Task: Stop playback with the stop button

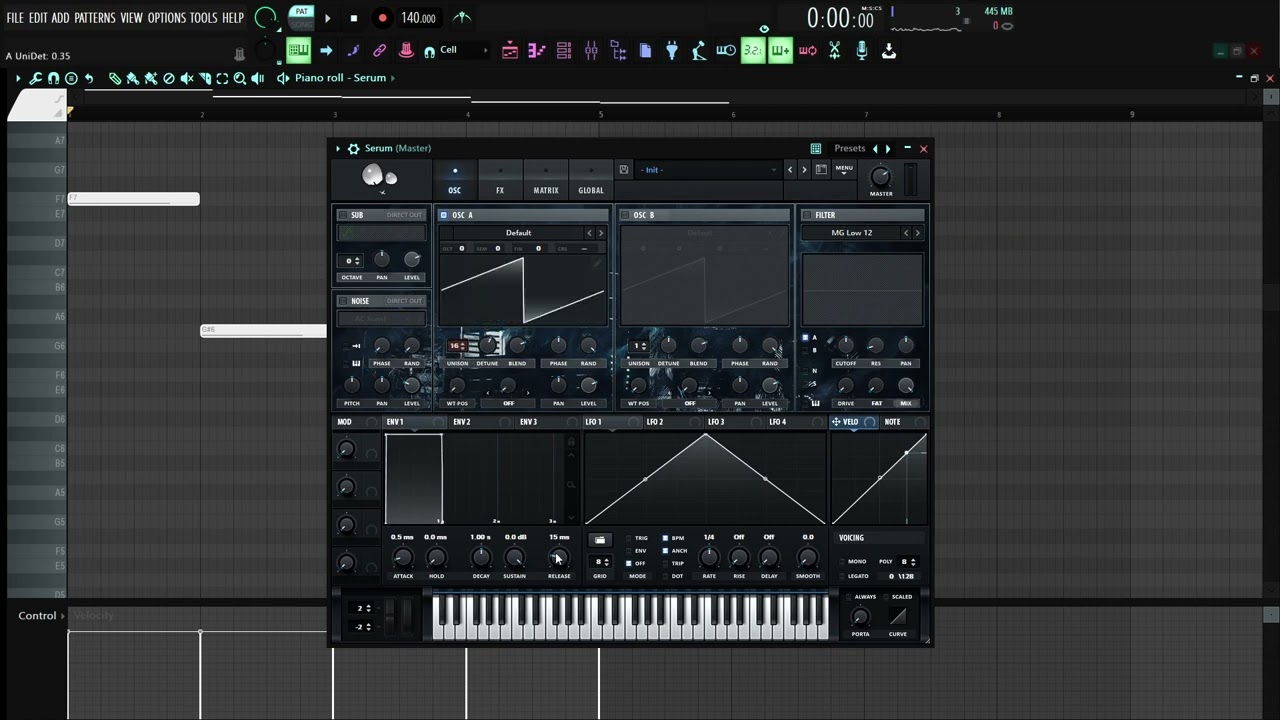Action: click(353, 18)
